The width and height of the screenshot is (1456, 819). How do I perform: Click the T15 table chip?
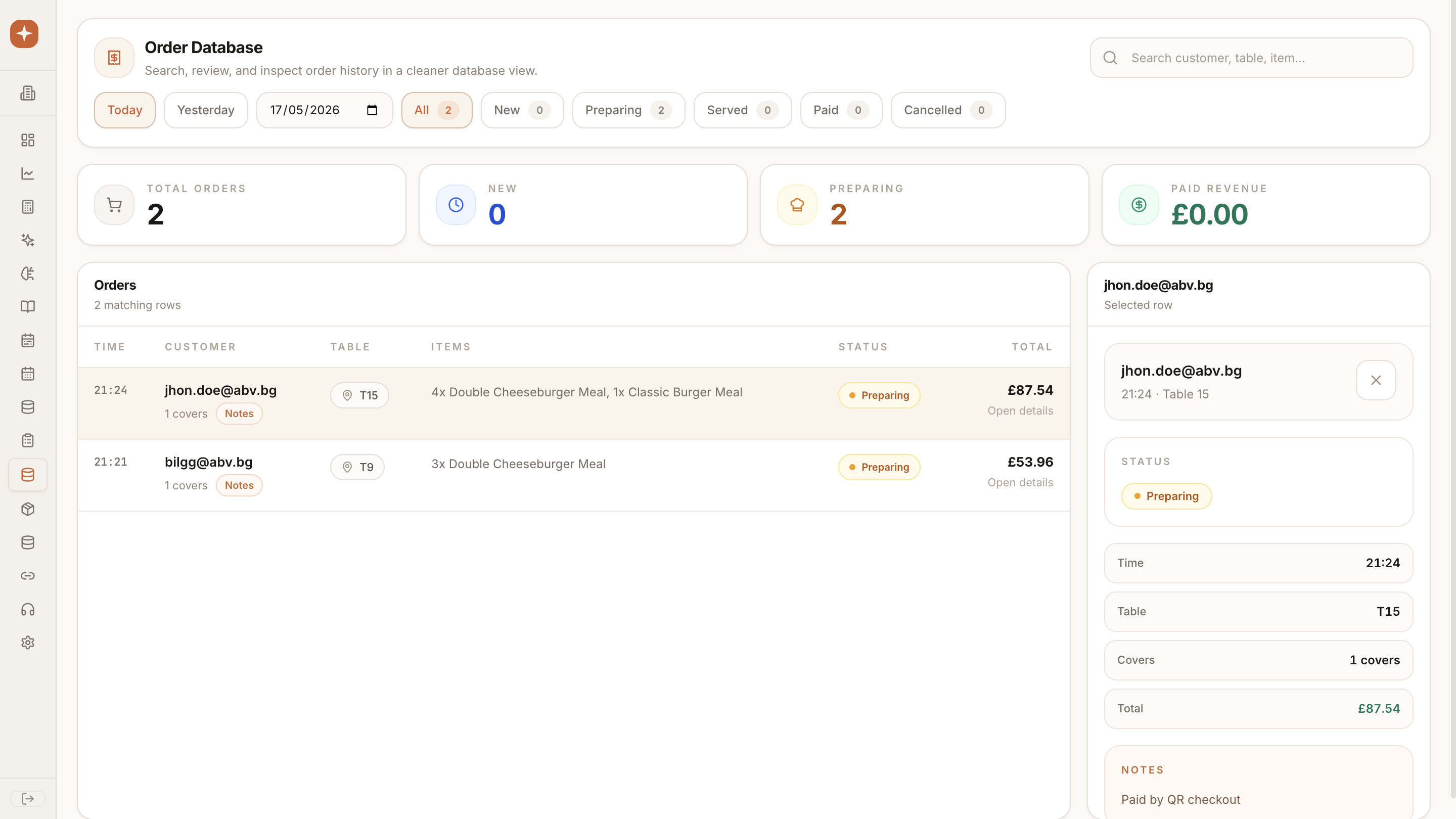[359, 395]
